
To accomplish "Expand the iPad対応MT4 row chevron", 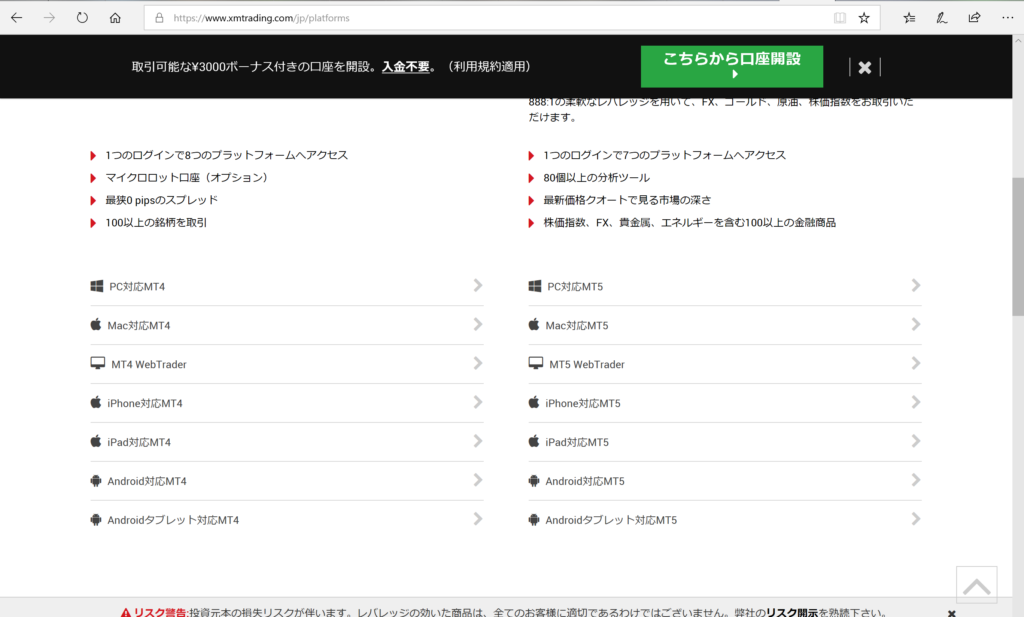I will coord(478,441).
